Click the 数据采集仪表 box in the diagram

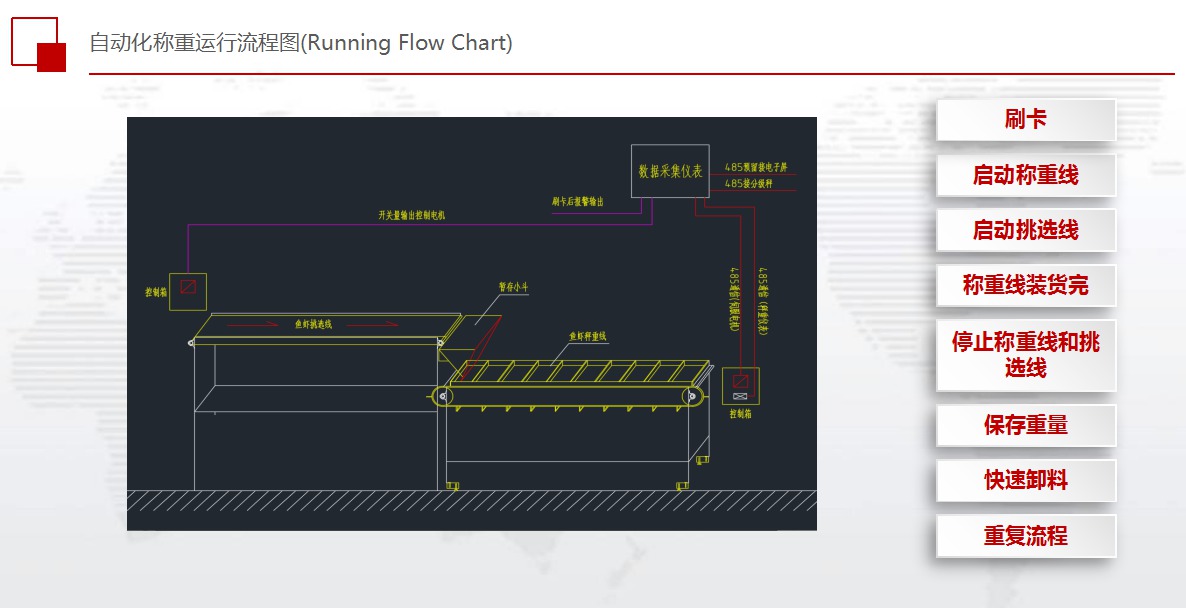670,171
